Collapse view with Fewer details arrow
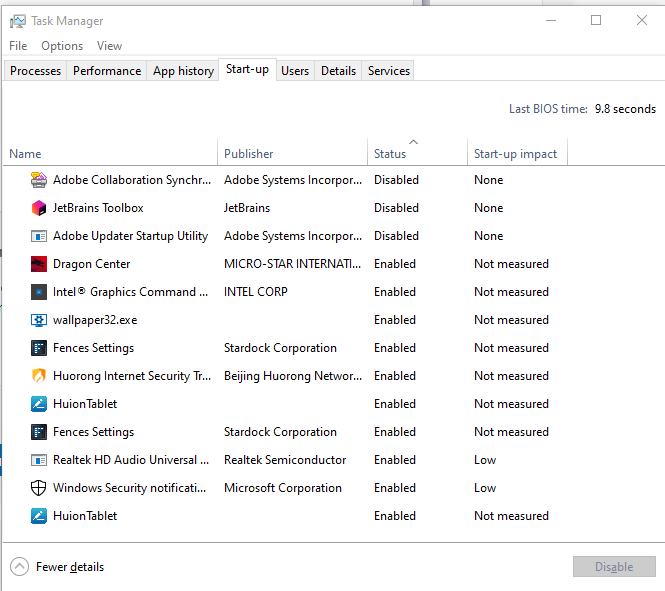The image size is (665, 591). point(19,566)
